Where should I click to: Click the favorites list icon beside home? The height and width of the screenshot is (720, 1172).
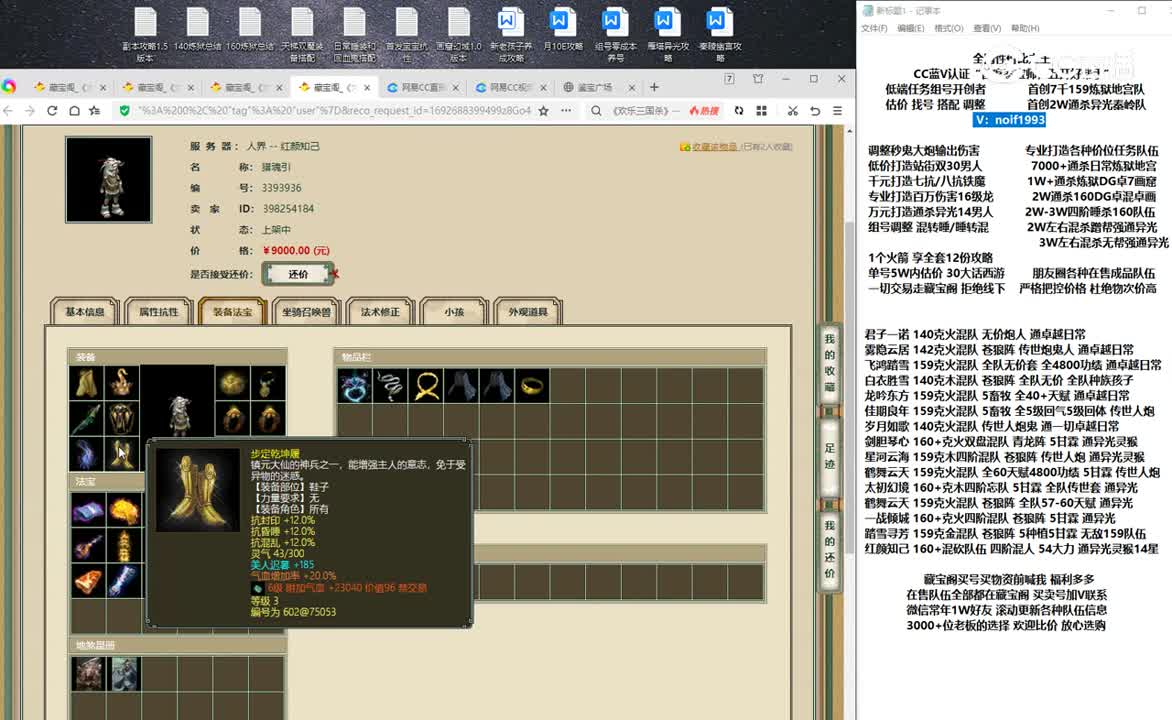(95, 111)
